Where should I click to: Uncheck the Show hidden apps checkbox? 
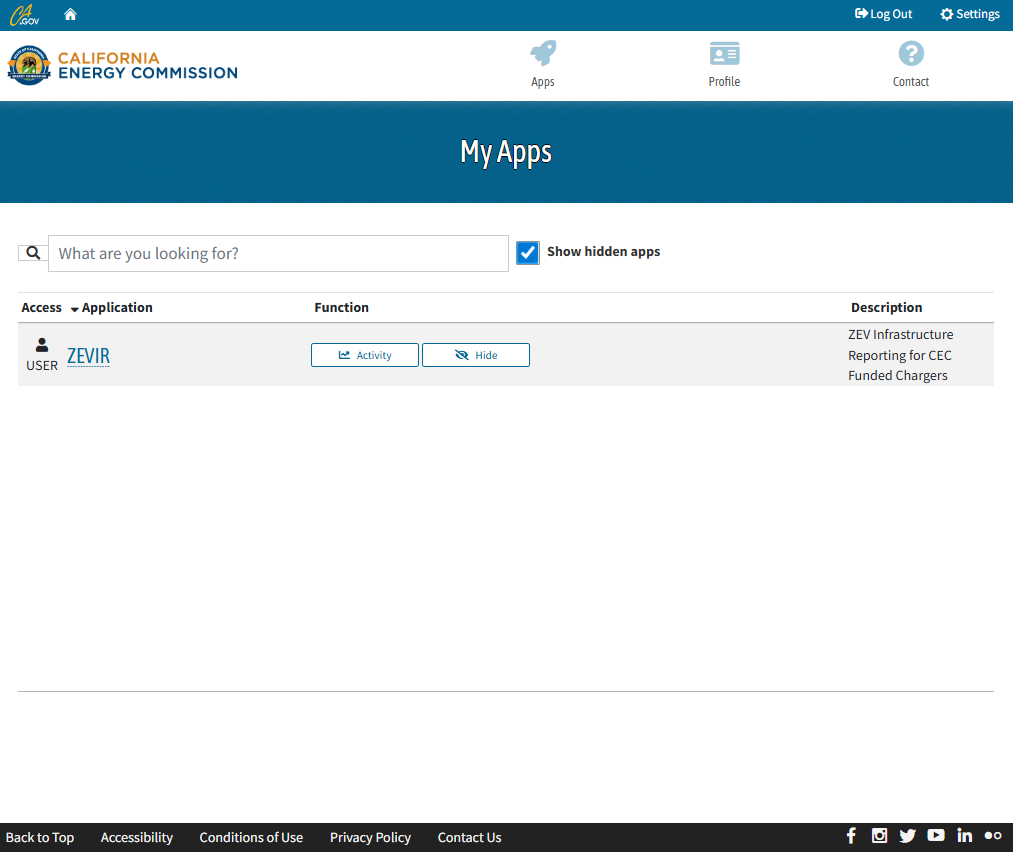pos(527,252)
